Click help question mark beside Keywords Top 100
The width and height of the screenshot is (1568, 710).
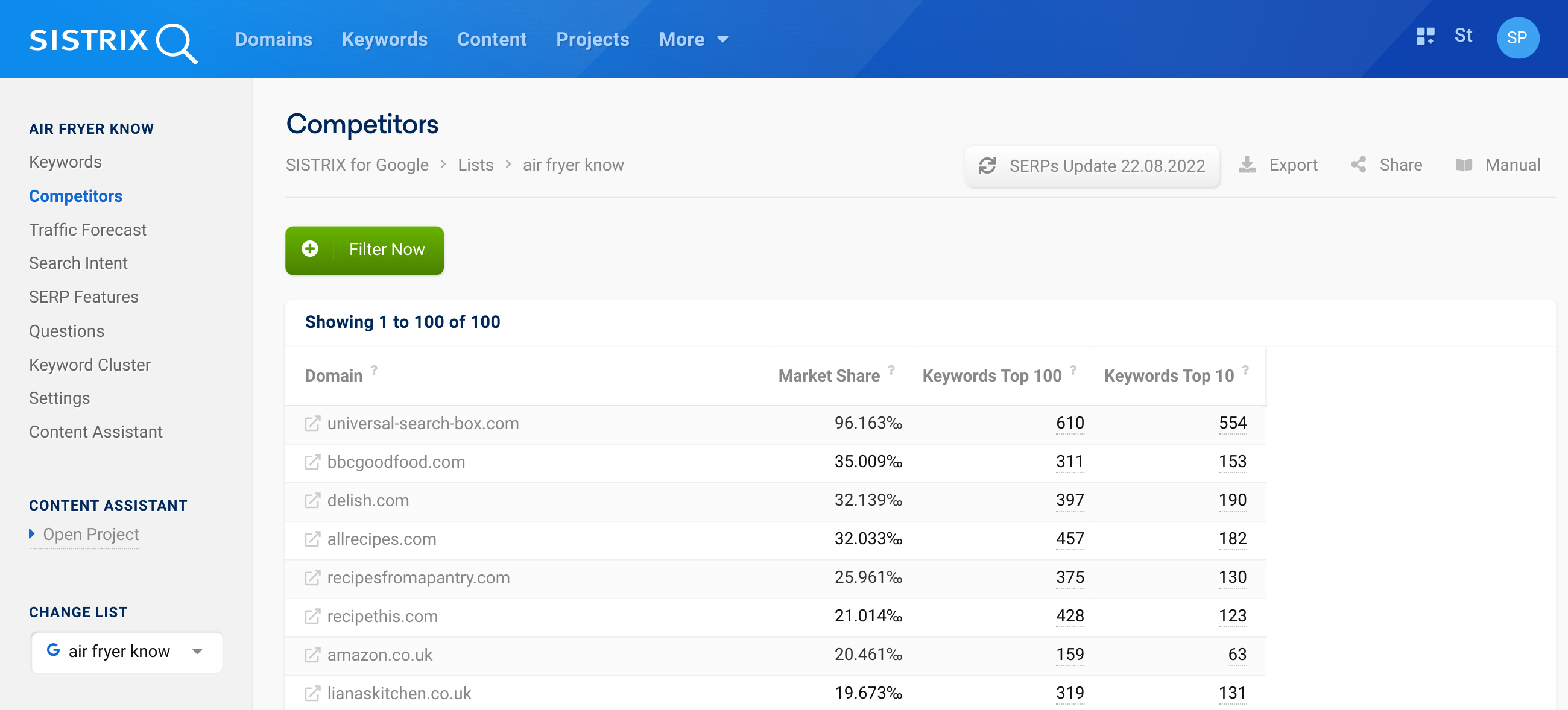1073,370
